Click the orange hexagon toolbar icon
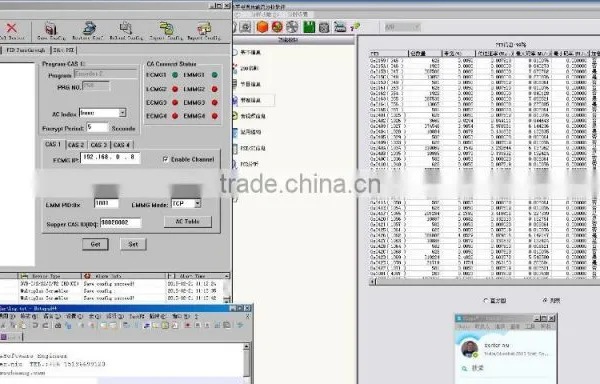The width and height of the screenshot is (600, 384). (262, 27)
